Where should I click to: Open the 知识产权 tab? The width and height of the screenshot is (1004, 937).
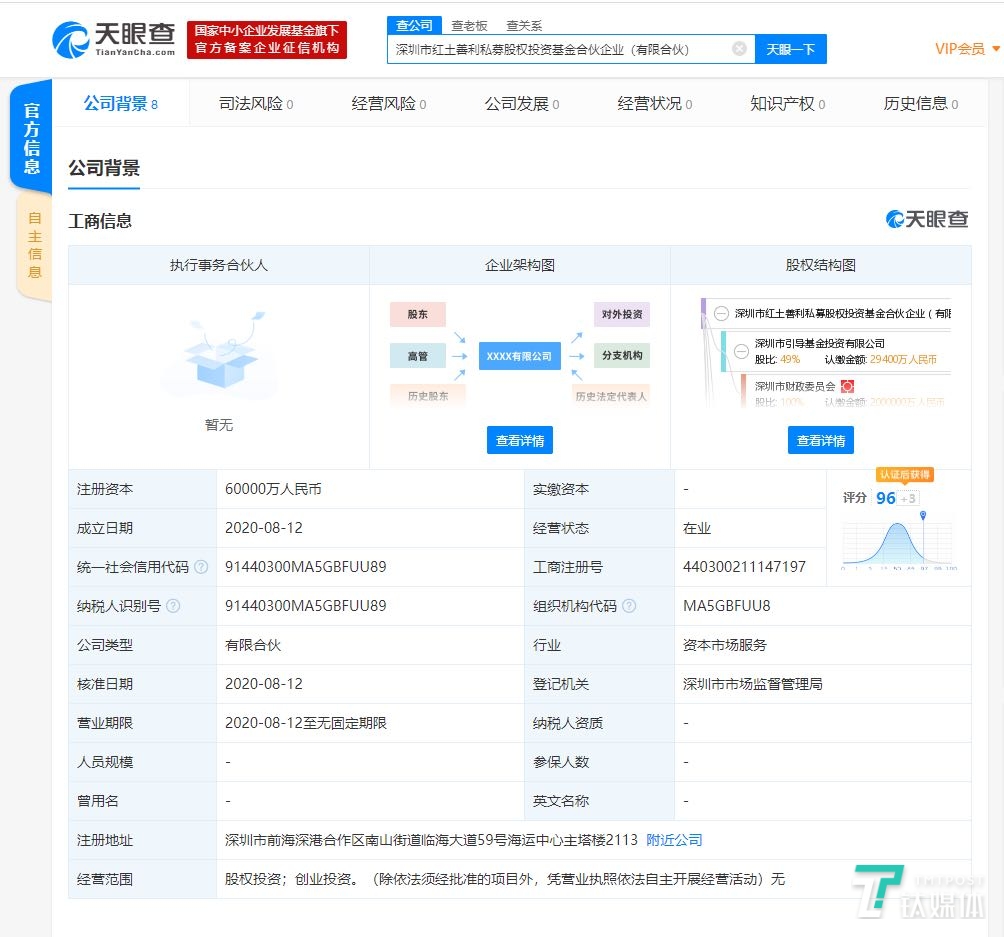787,104
